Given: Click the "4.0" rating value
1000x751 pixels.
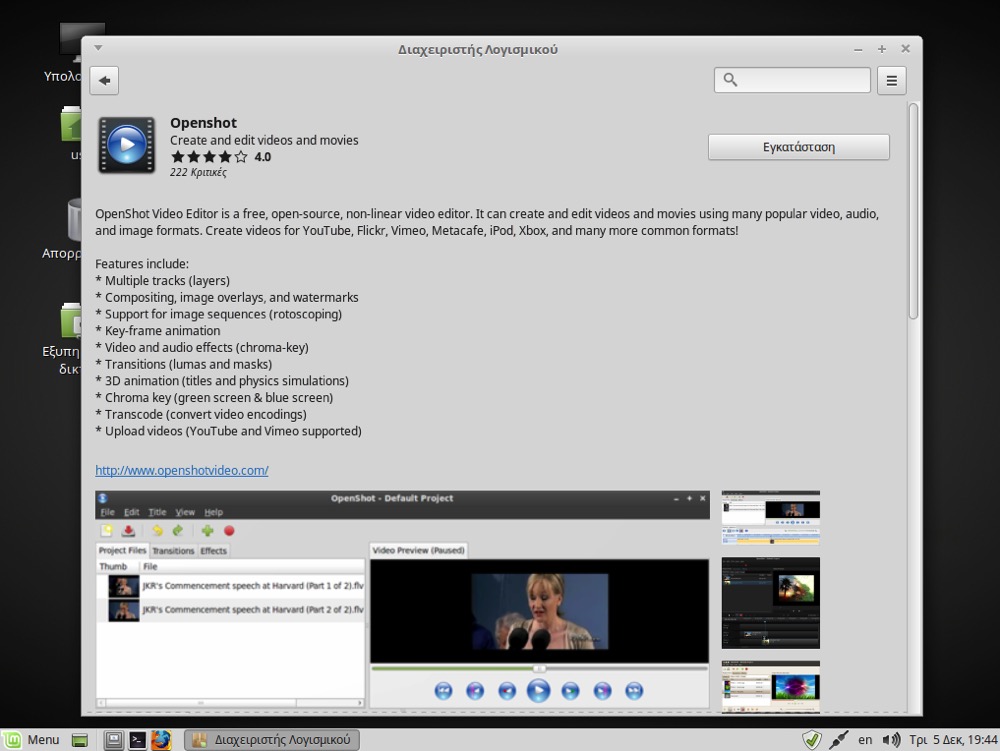Looking at the screenshot, I should pos(263,157).
